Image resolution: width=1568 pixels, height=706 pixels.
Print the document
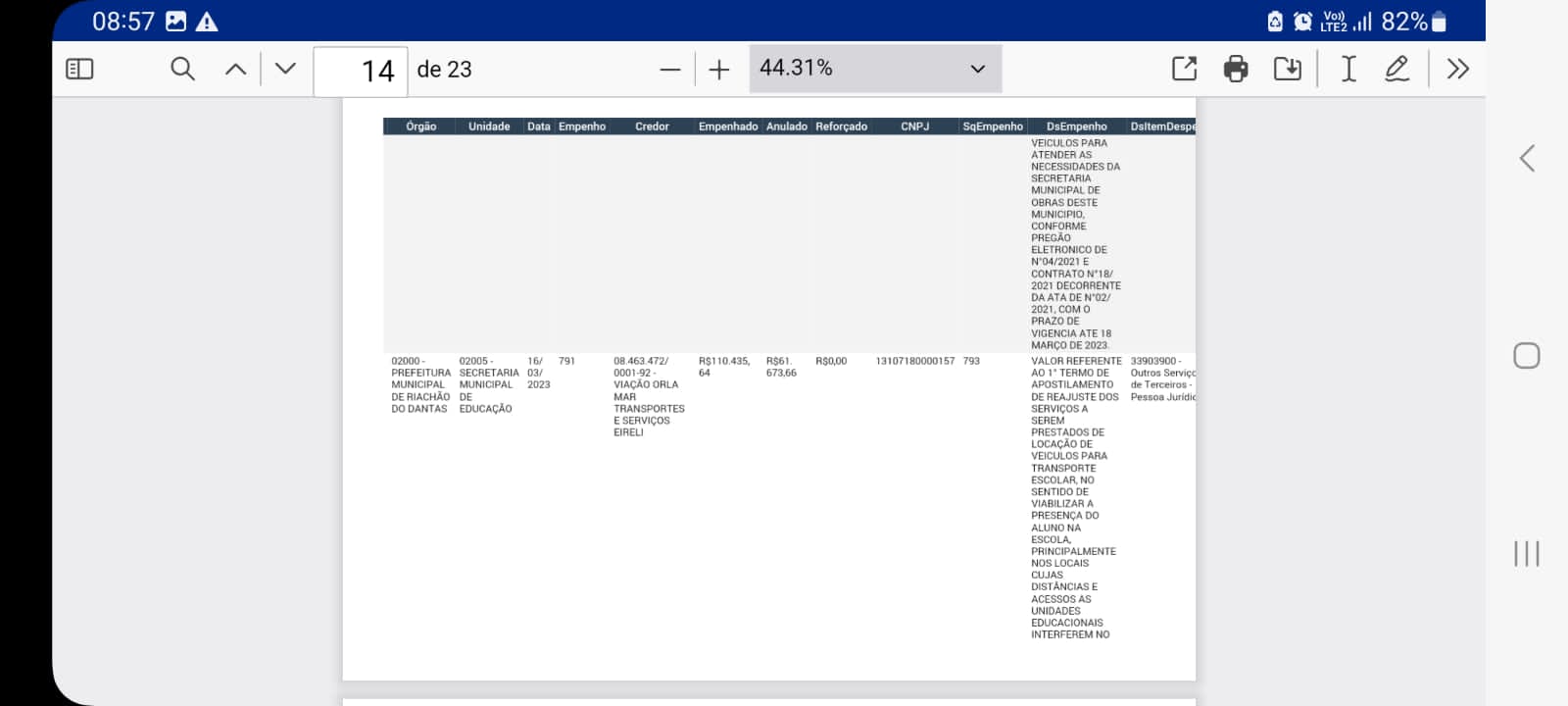coord(1236,69)
